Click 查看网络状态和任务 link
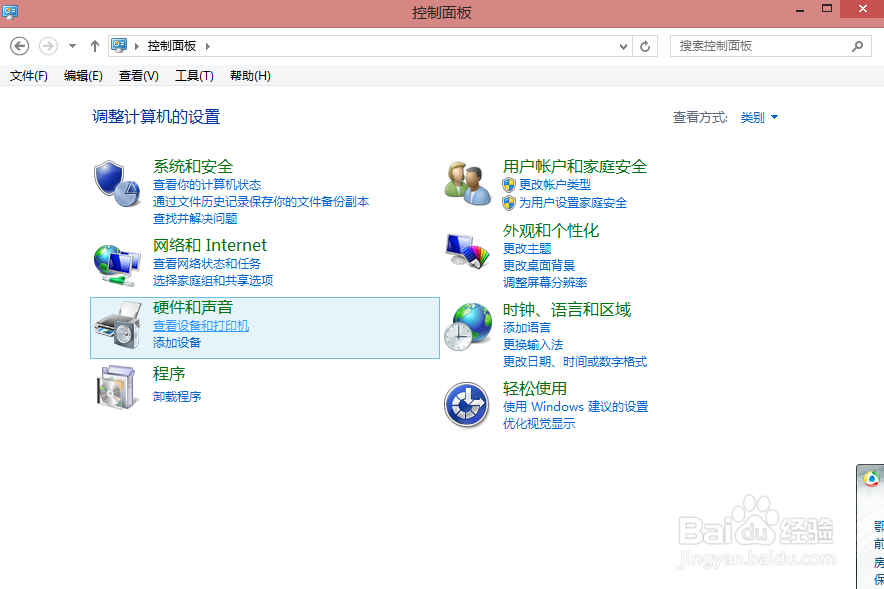 click(x=207, y=264)
